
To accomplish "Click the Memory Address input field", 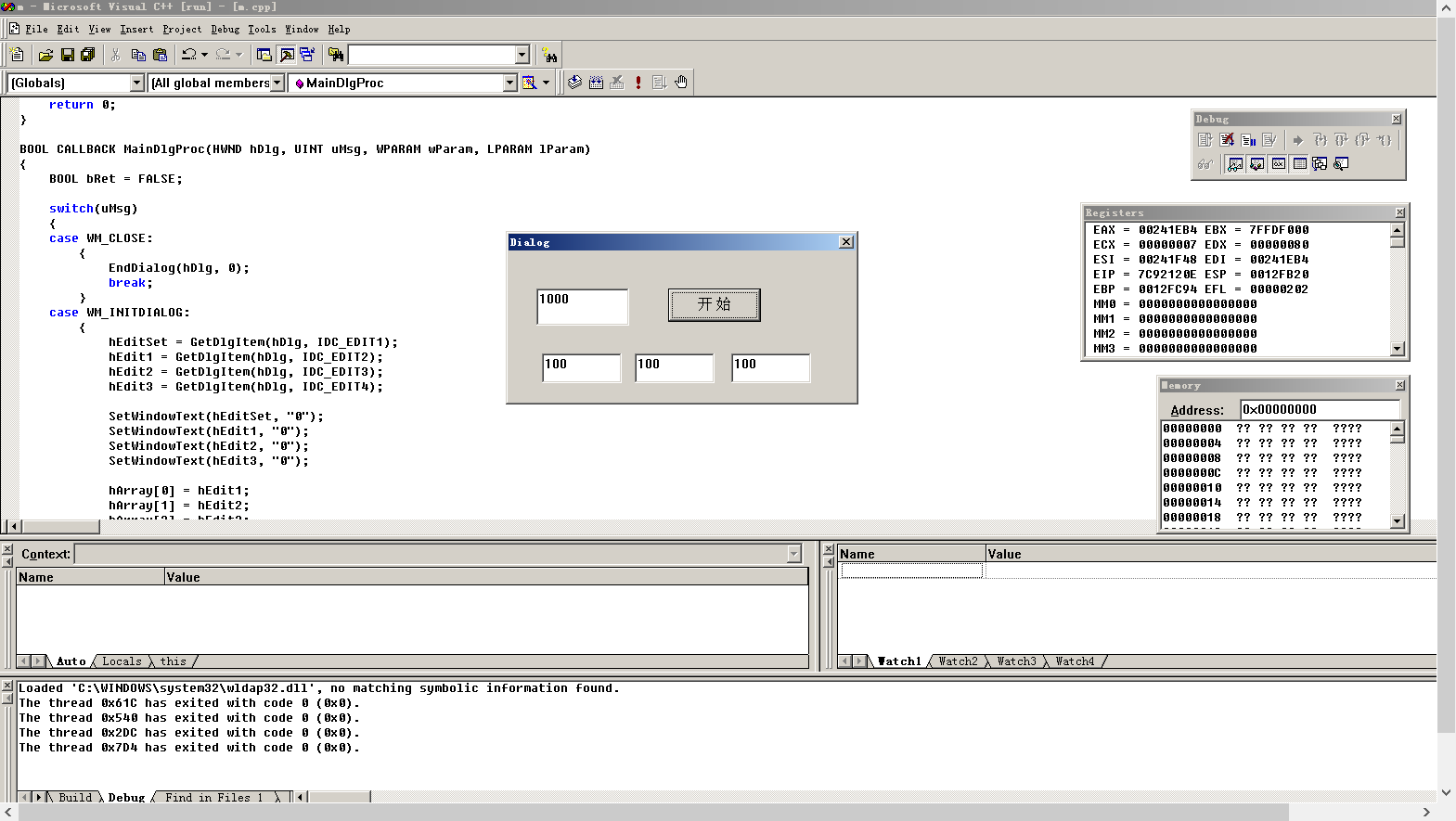I will pos(1320,410).
